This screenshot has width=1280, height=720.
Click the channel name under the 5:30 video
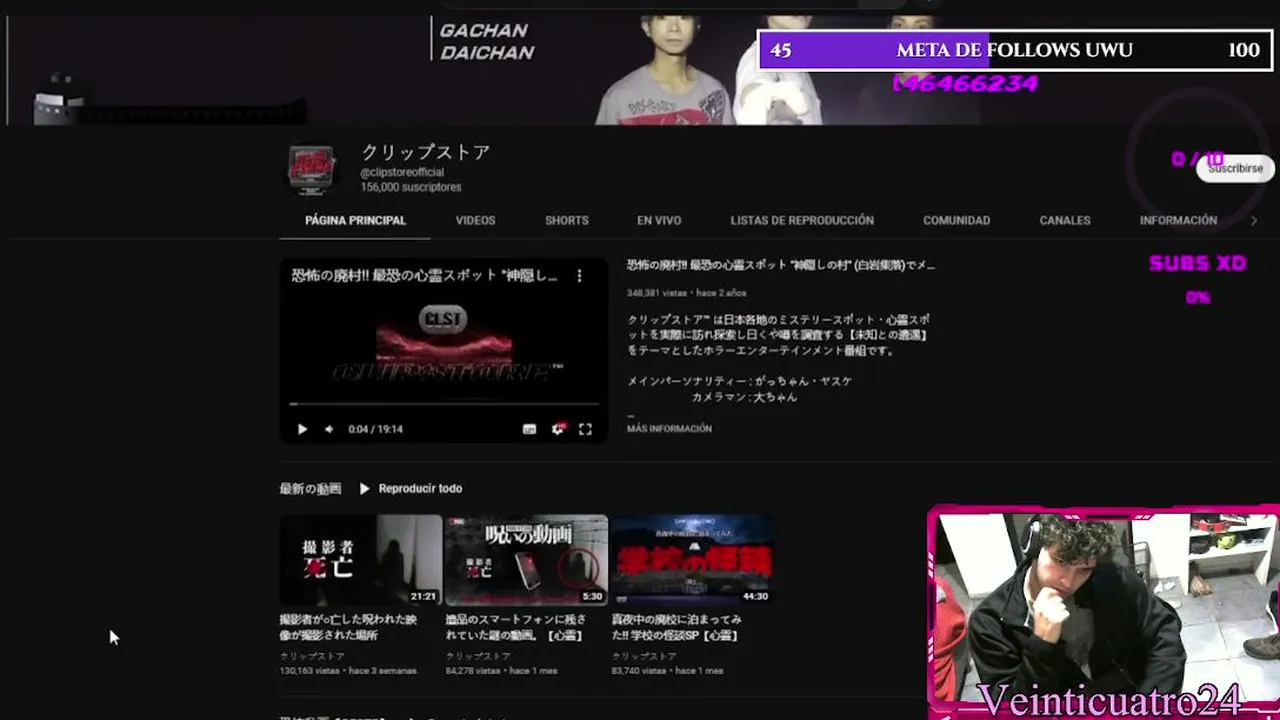pos(478,656)
